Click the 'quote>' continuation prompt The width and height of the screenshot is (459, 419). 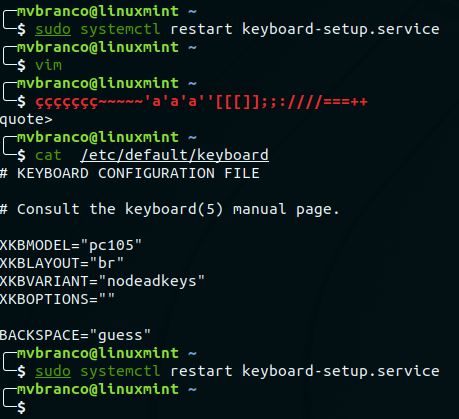pos(26,119)
